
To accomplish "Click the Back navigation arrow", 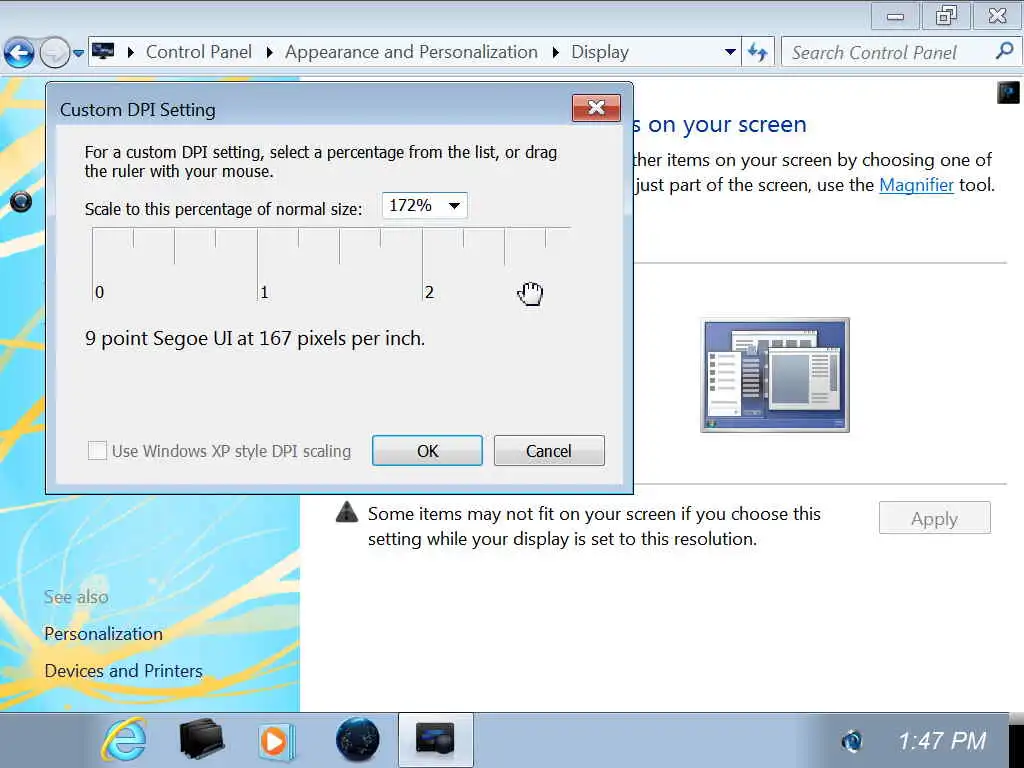I will coord(19,52).
